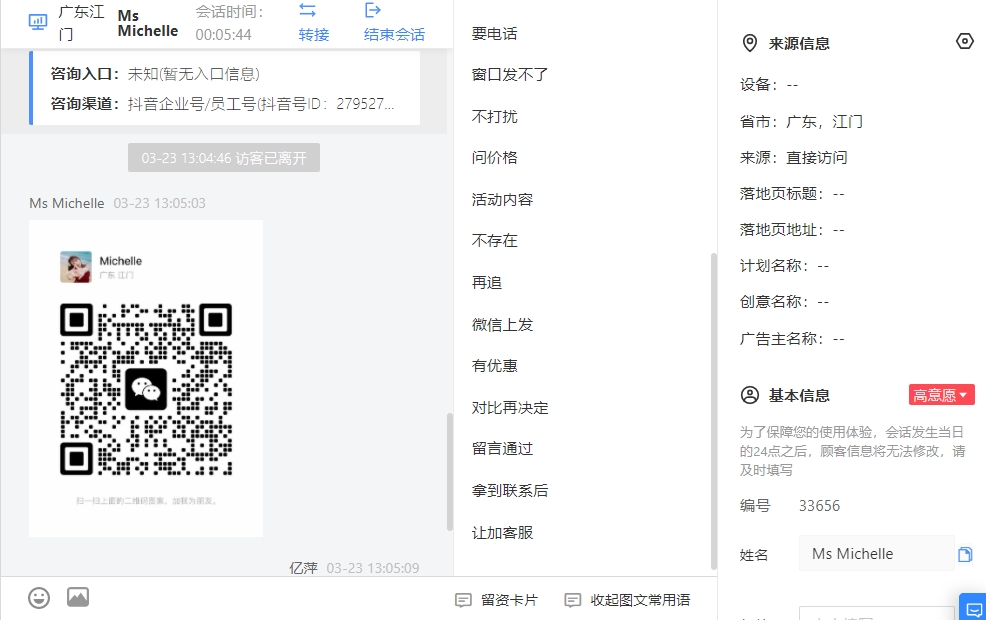This screenshot has width=986, height=620.
Task: Copy the name using the 姓名 copy icon
Action: (965, 554)
